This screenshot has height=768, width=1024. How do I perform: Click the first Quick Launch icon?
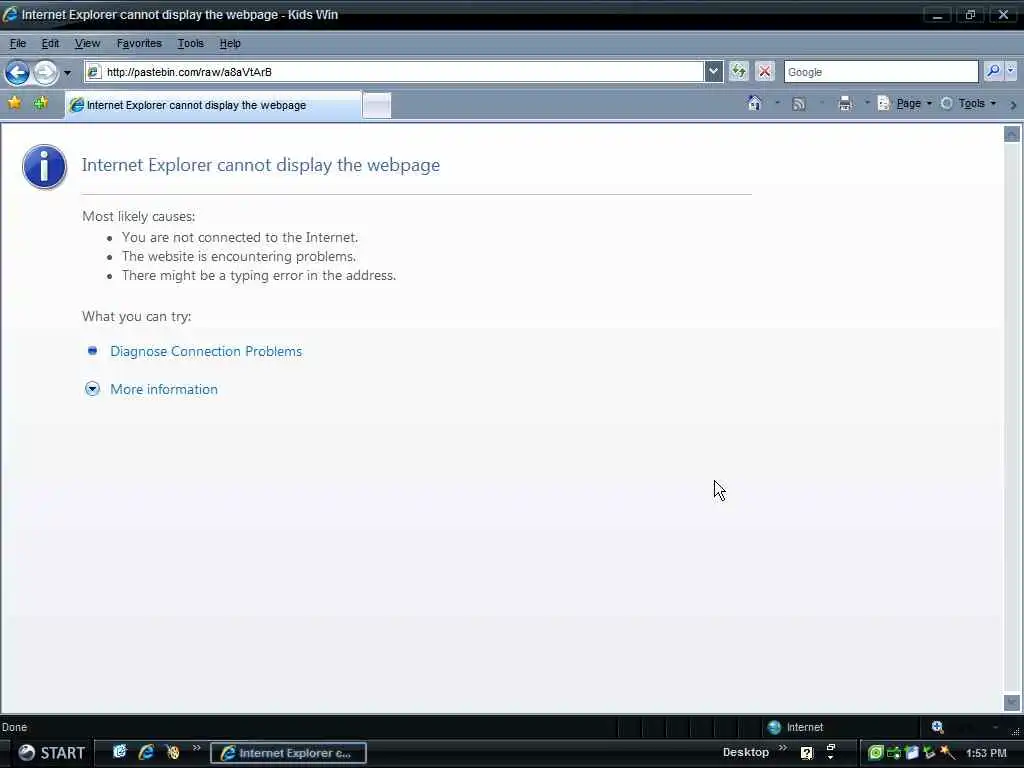point(120,752)
